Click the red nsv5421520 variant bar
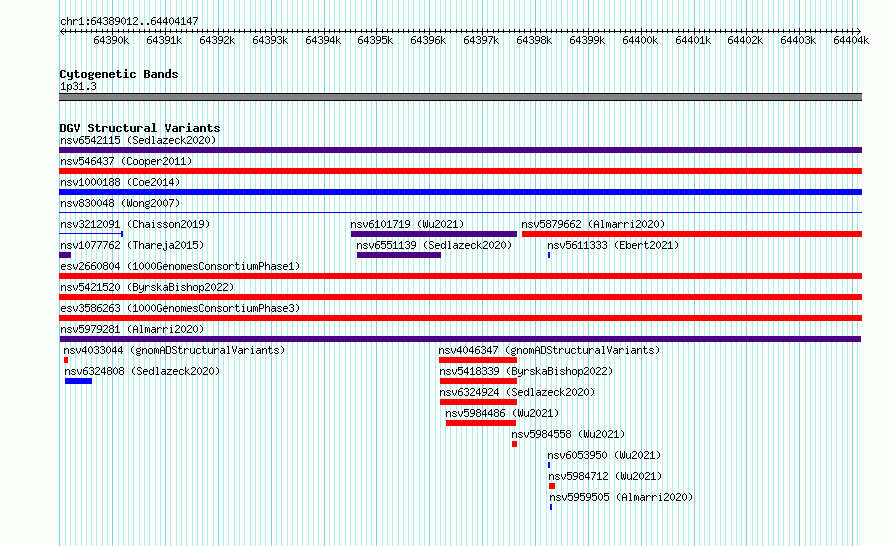Screen dimensions: 890x546 460,297
